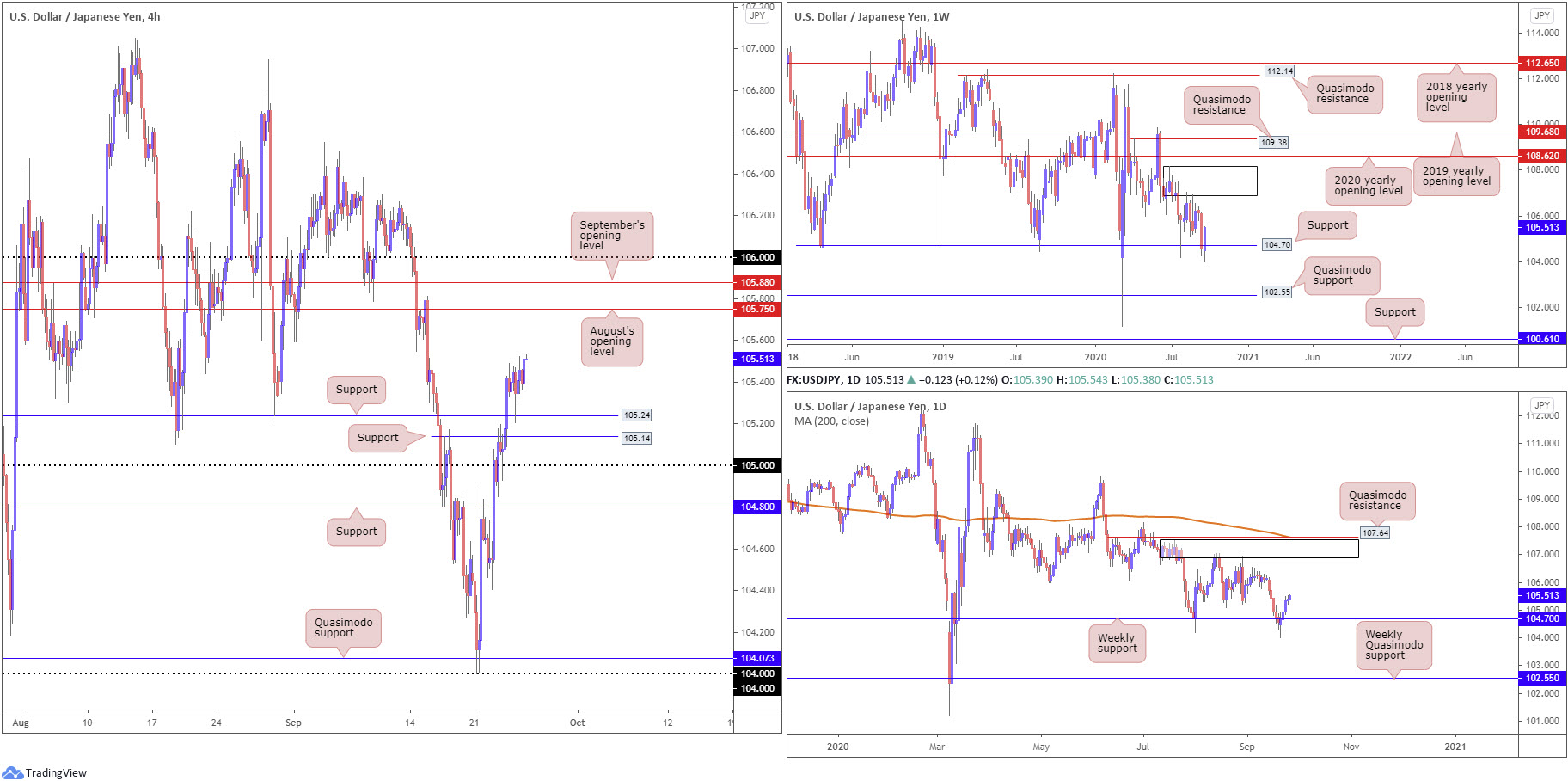Select the 1D chart title text
The image size is (1568, 781).
click(x=870, y=406)
